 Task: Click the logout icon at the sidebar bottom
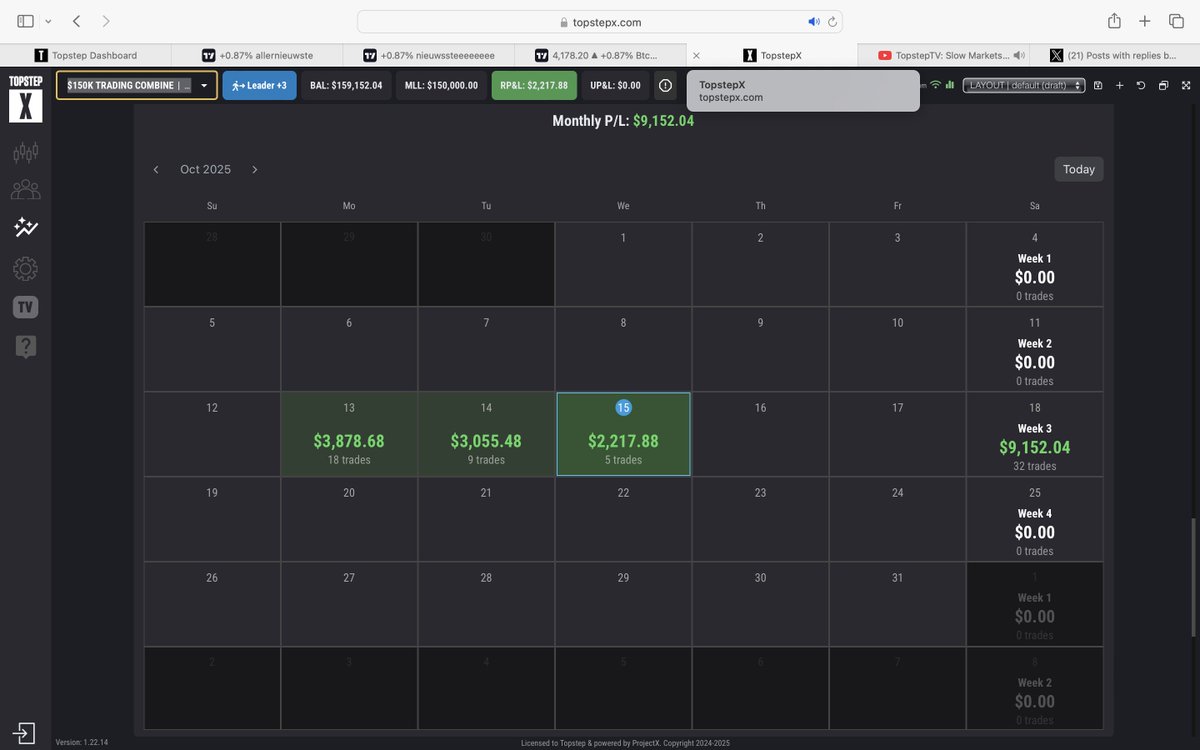point(26,733)
